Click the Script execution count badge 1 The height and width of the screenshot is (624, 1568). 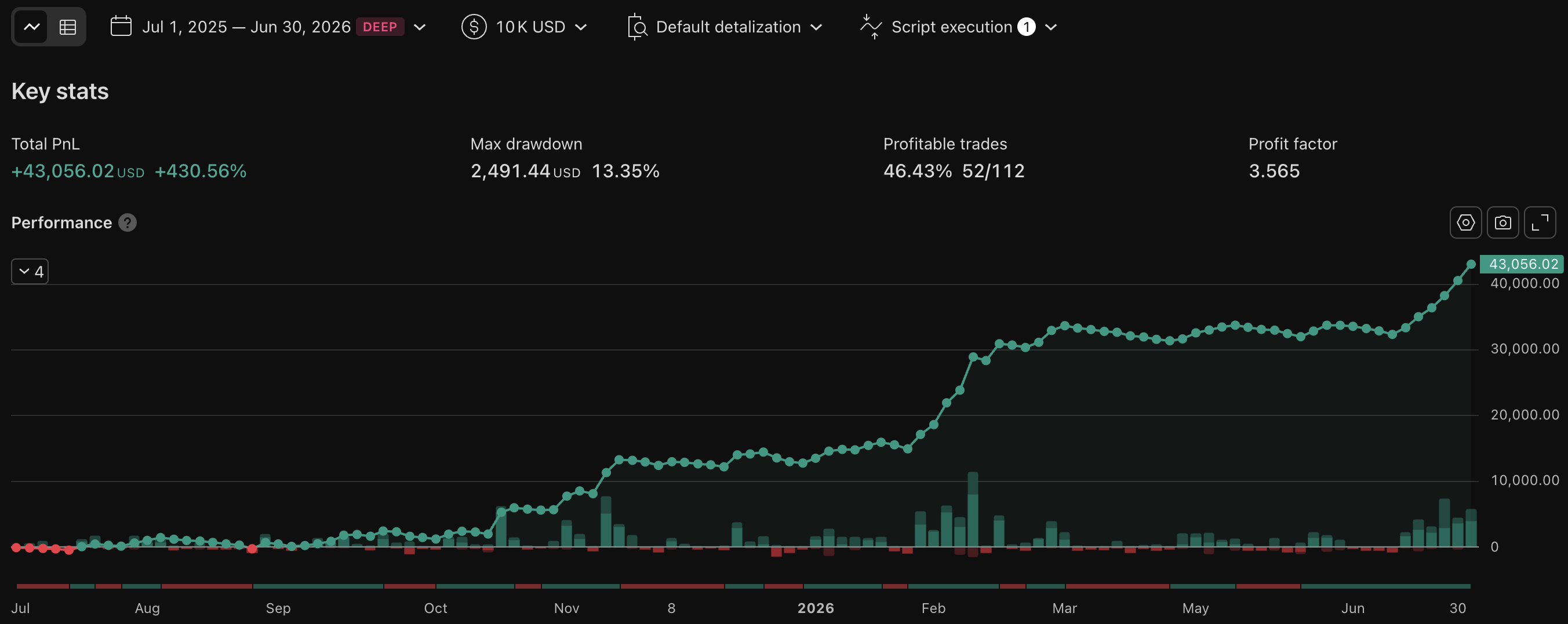1026,27
